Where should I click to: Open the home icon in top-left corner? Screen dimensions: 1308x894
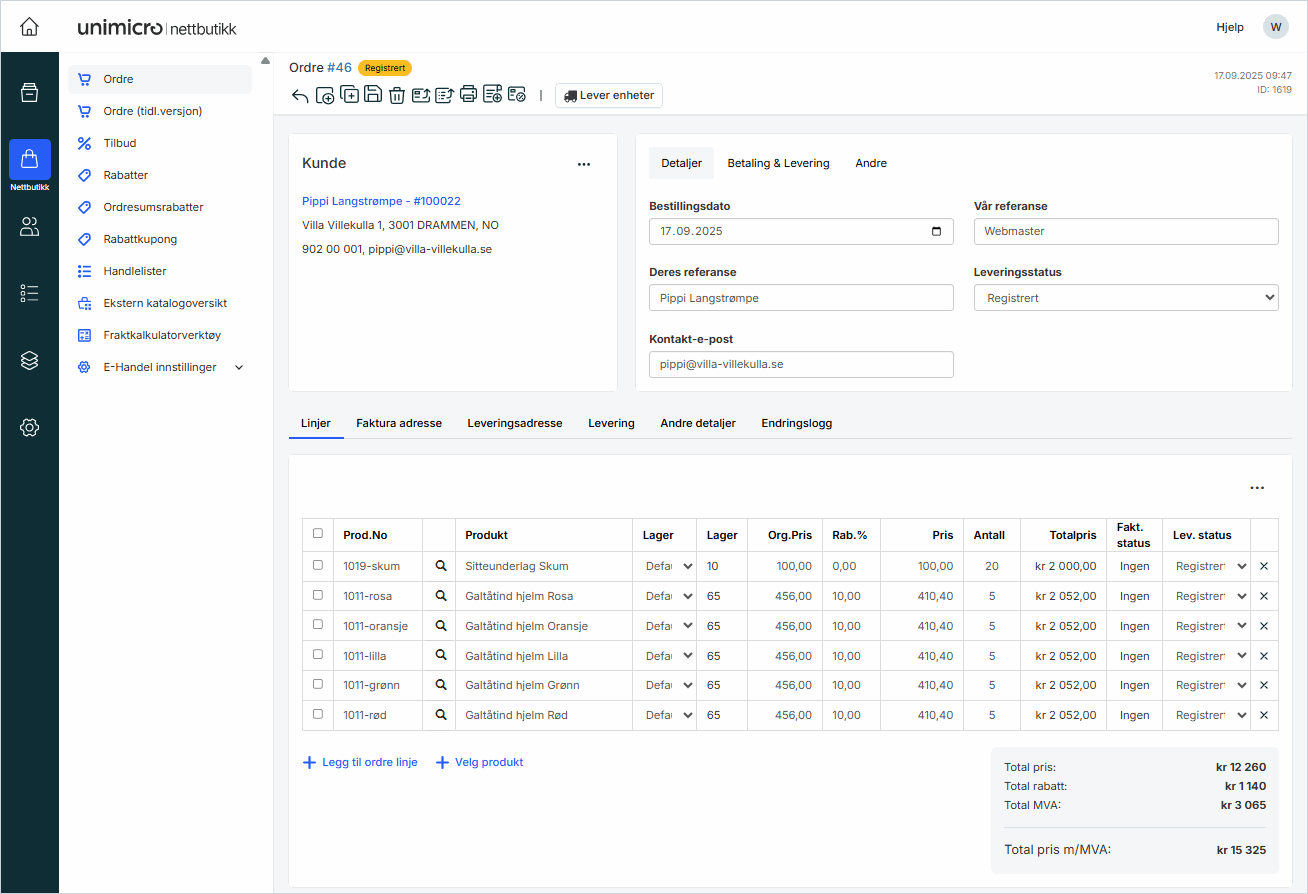click(x=30, y=27)
